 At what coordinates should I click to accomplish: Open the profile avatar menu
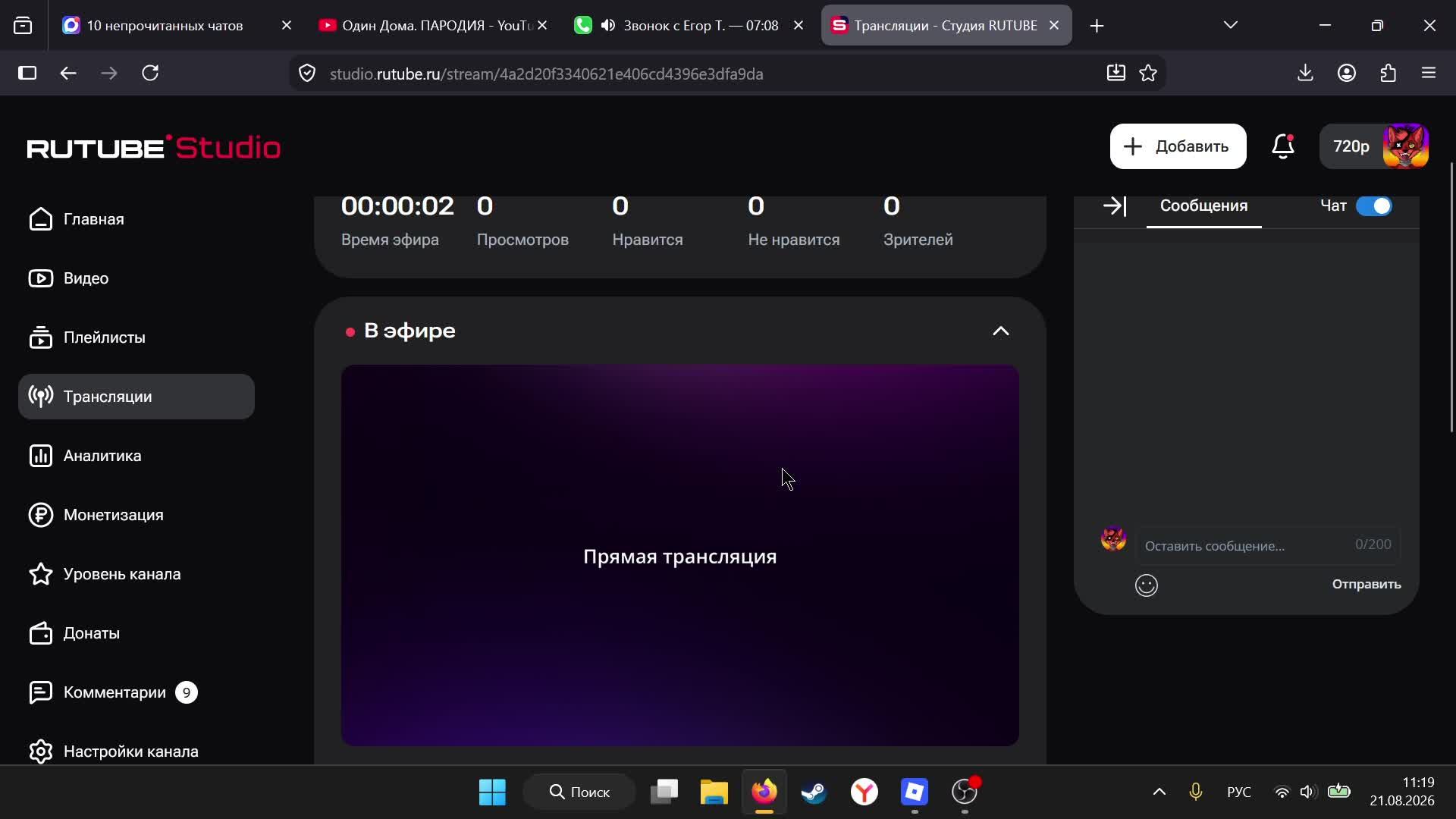(1405, 146)
